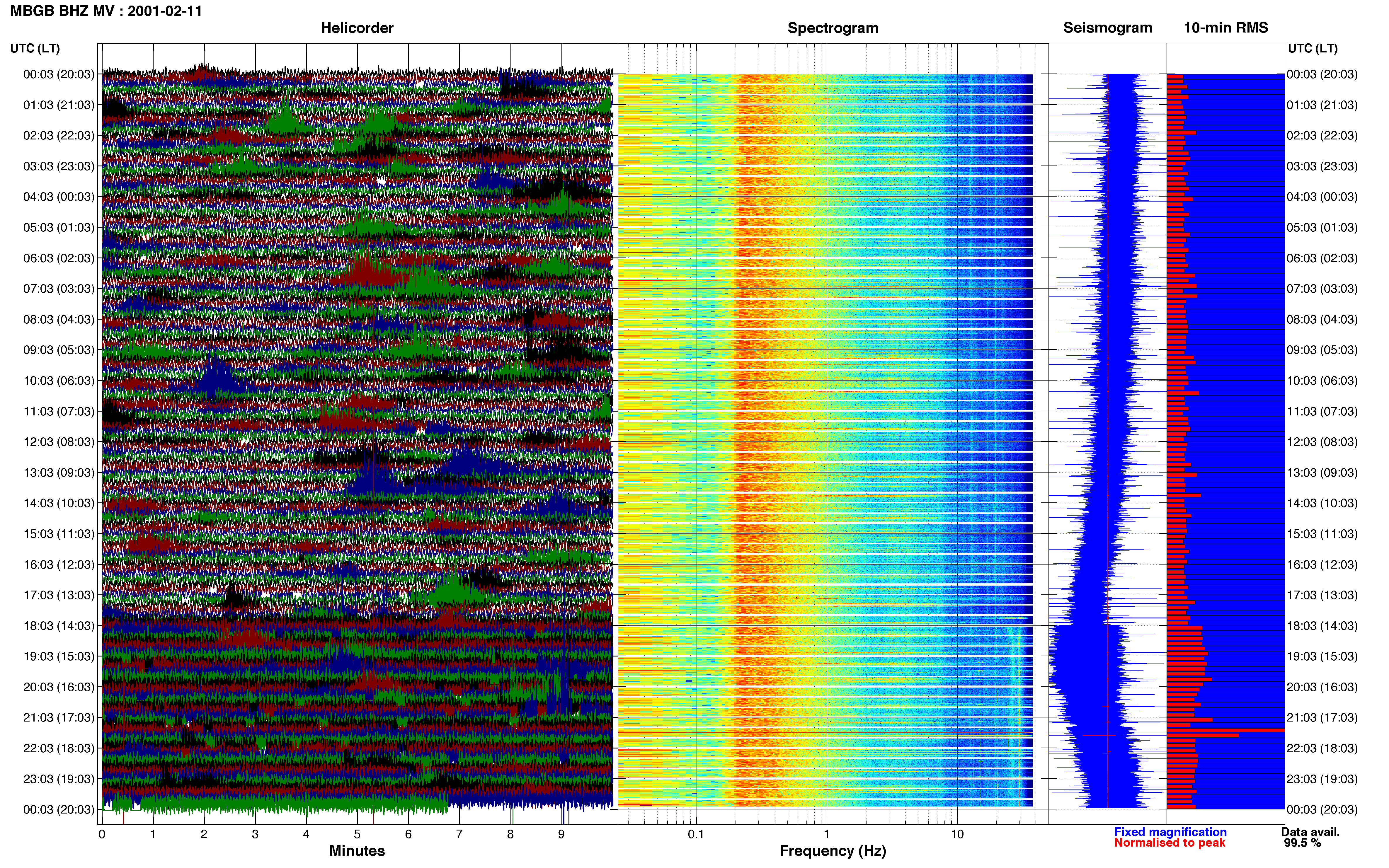
Task: Click left time label '22:03 (18:03)'
Action: (x=59, y=748)
